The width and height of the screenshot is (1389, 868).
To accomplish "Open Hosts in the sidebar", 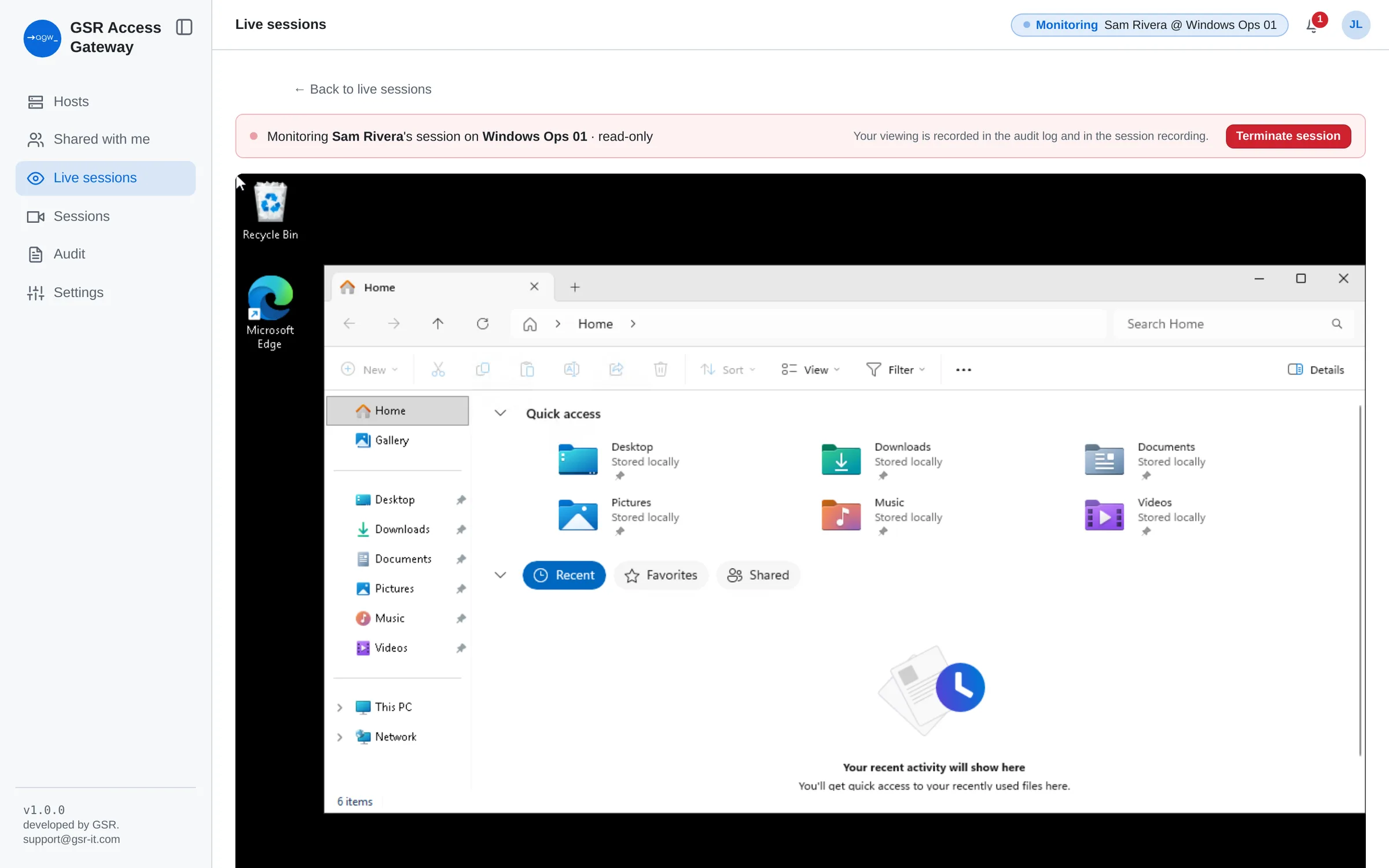I will point(105,102).
